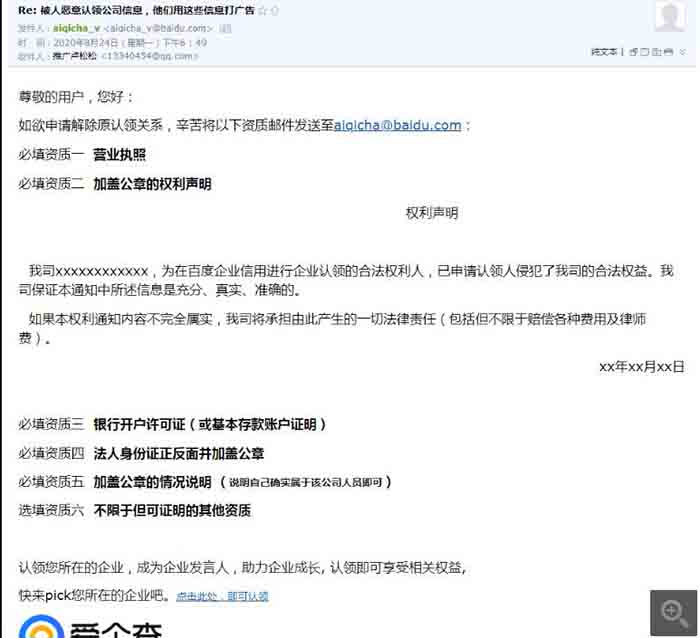Open the aiqicha@baidu.com email link
Image resolution: width=700 pixels, height=638 pixels.
(x=398, y=125)
